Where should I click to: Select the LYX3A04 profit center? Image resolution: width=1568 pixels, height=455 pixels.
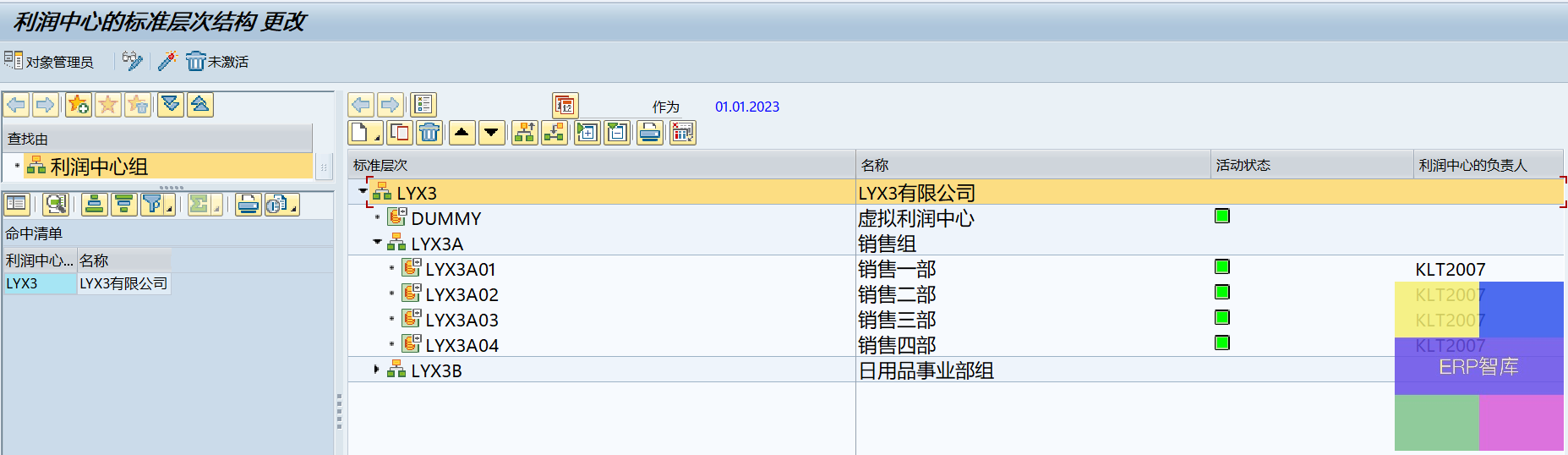(462, 345)
